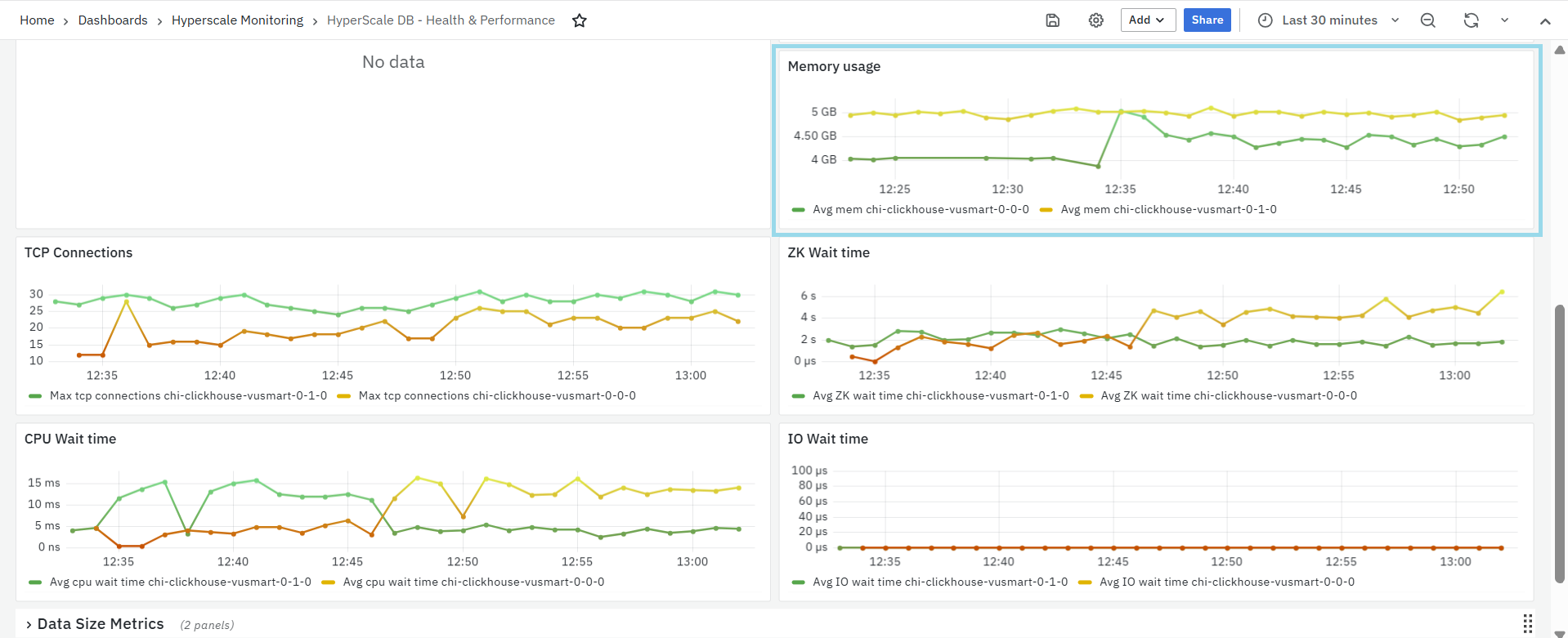Image resolution: width=1568 pixels, height=638 pixels.
Task: Open Dashboards breadcrumb link
Action: click(x=113, y=20)
